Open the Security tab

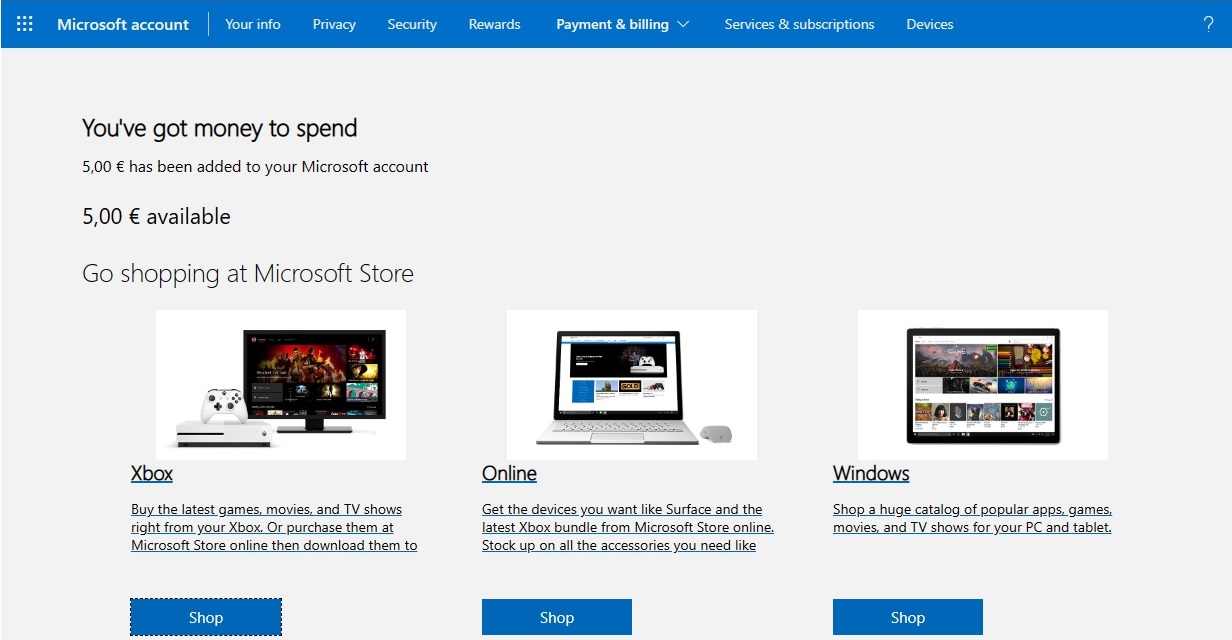(x=412, y=24)
